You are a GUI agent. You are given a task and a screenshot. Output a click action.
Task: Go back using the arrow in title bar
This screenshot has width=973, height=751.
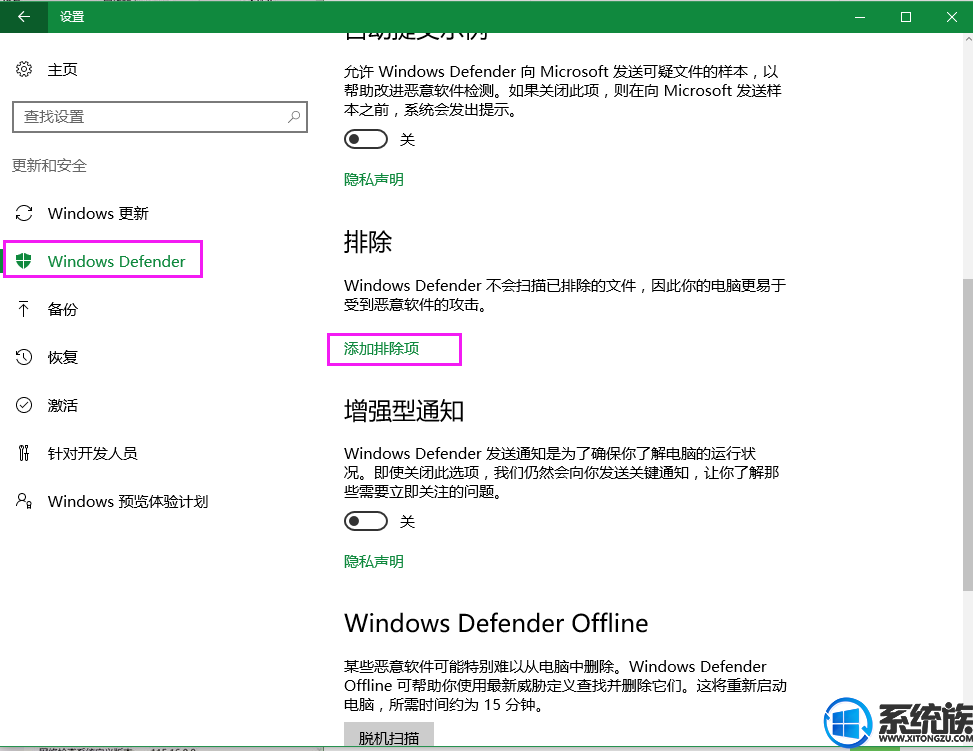click(24, 17)
